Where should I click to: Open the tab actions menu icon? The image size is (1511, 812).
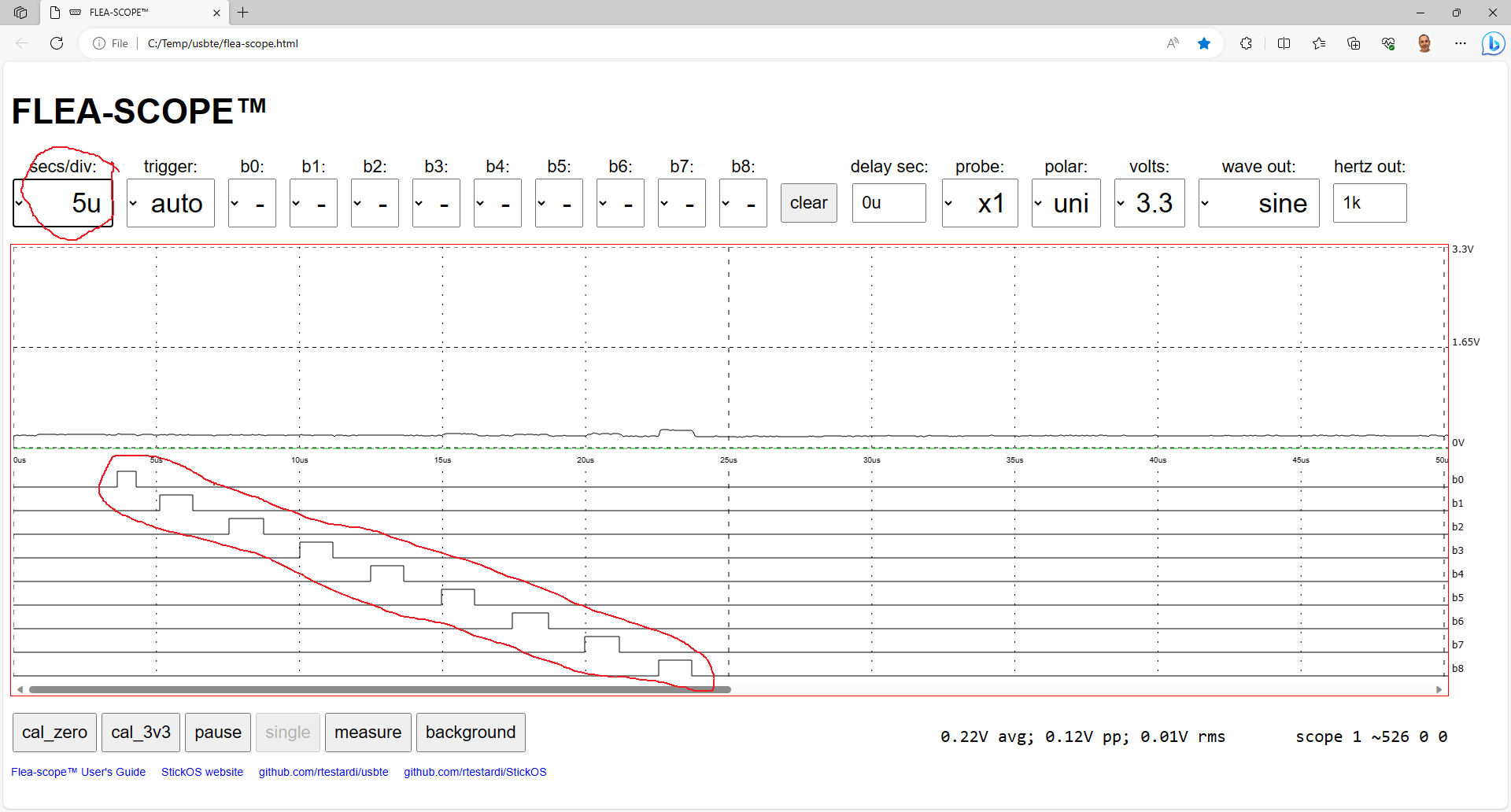[x=20, y=13]
